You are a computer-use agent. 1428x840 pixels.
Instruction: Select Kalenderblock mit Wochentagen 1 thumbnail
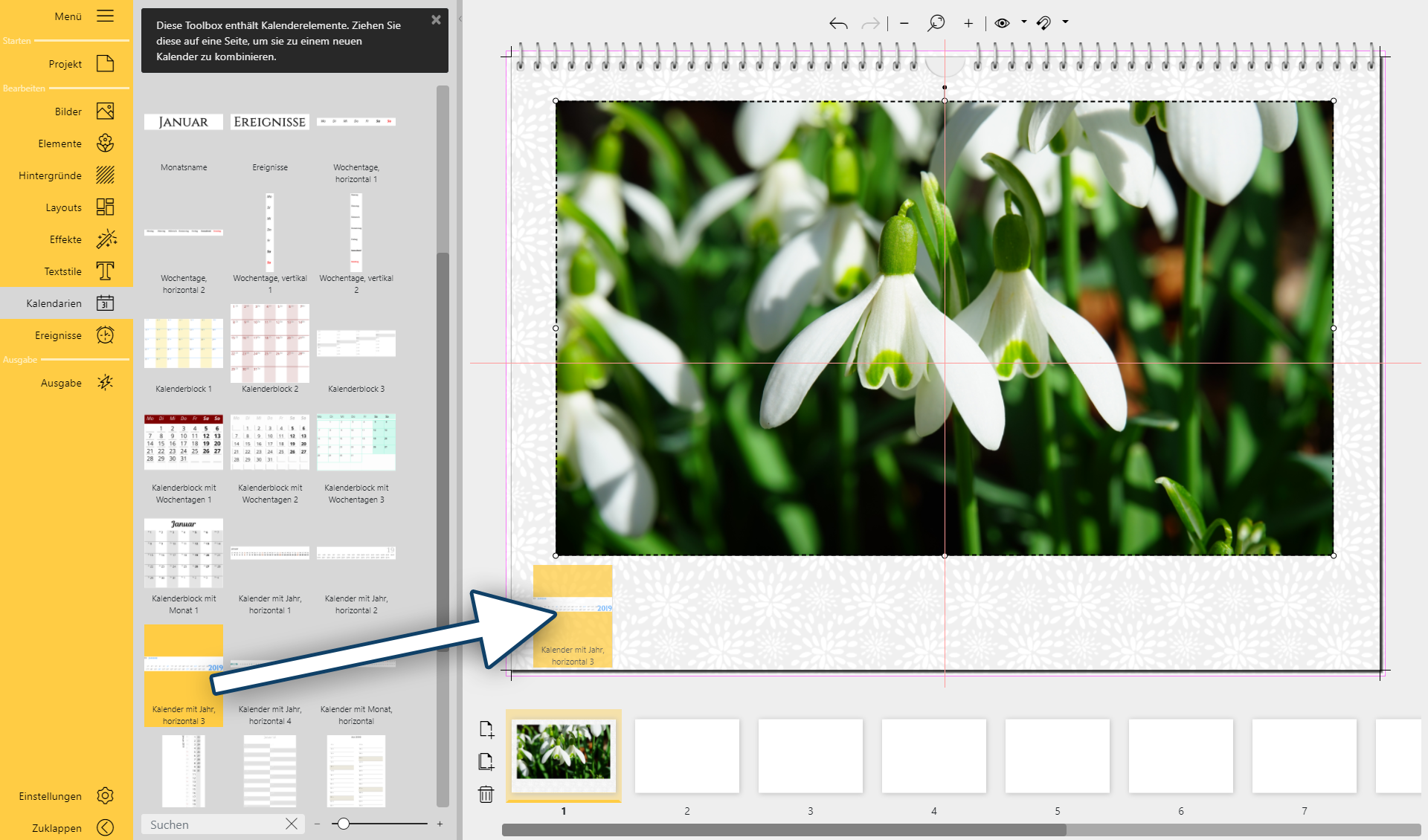[x=184, y=442]
